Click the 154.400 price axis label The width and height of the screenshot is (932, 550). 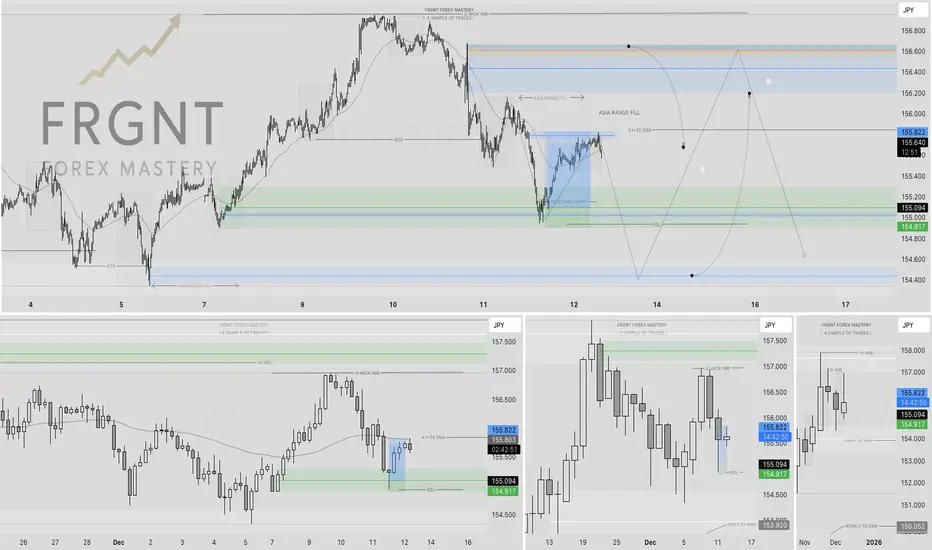tap(913, 280)
